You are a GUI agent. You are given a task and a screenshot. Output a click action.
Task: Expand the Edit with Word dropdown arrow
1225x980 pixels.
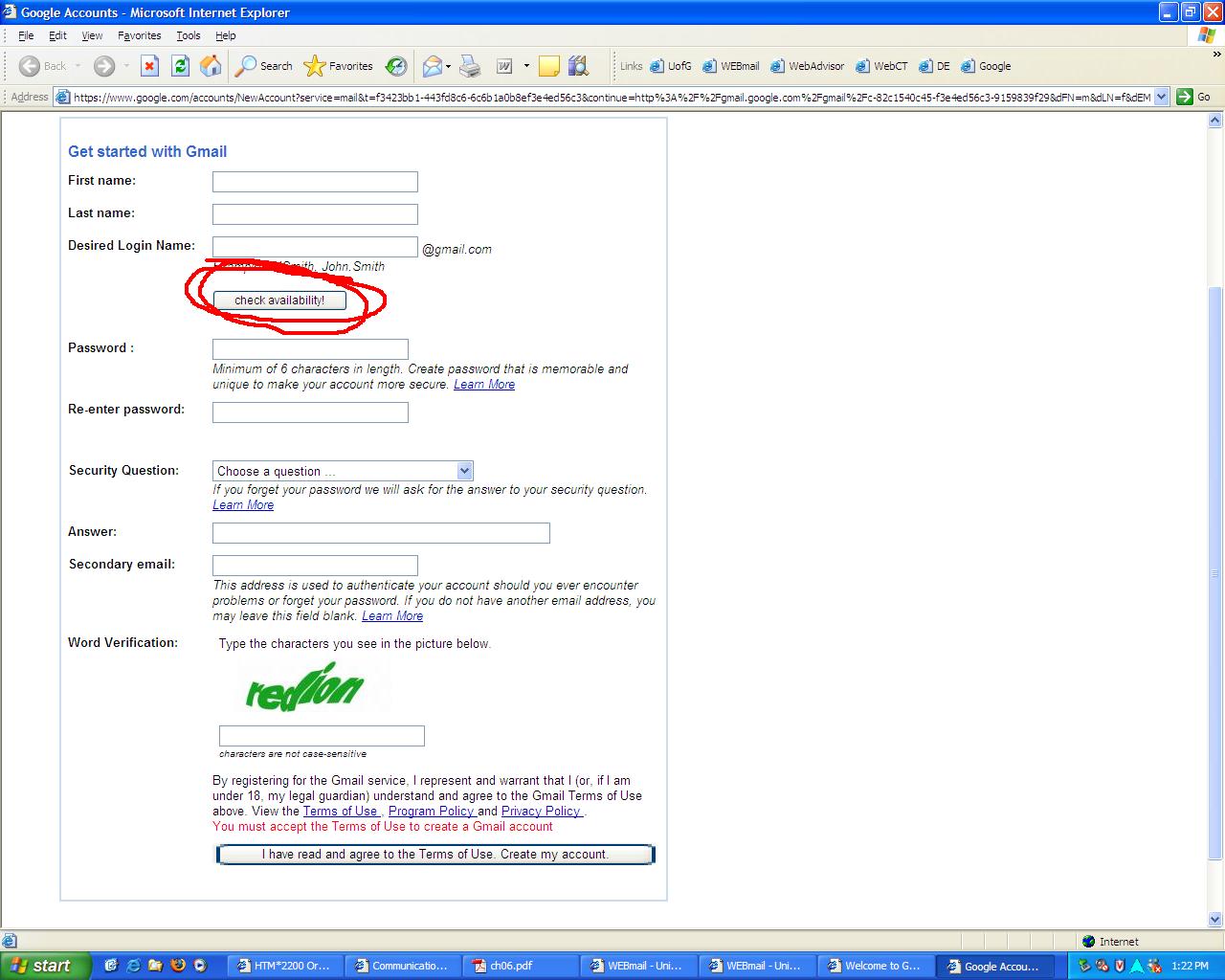coord(526,66)
